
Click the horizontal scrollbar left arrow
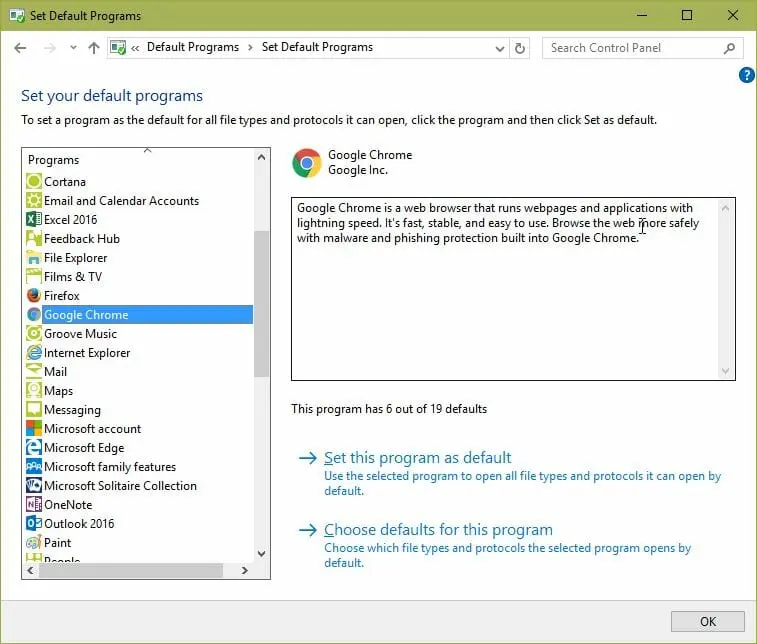30,570
